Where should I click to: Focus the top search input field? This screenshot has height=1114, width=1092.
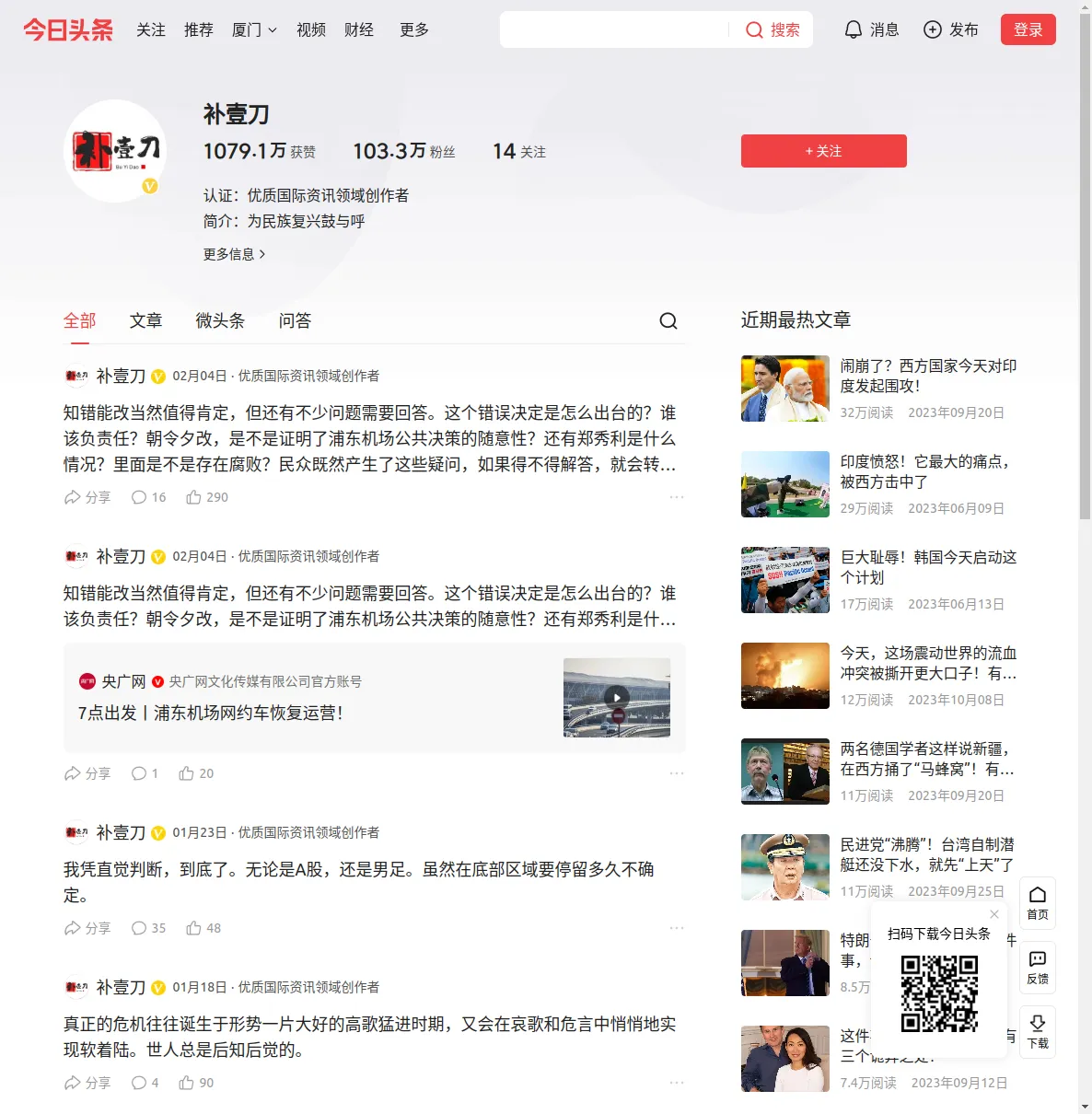click(614, 29)
